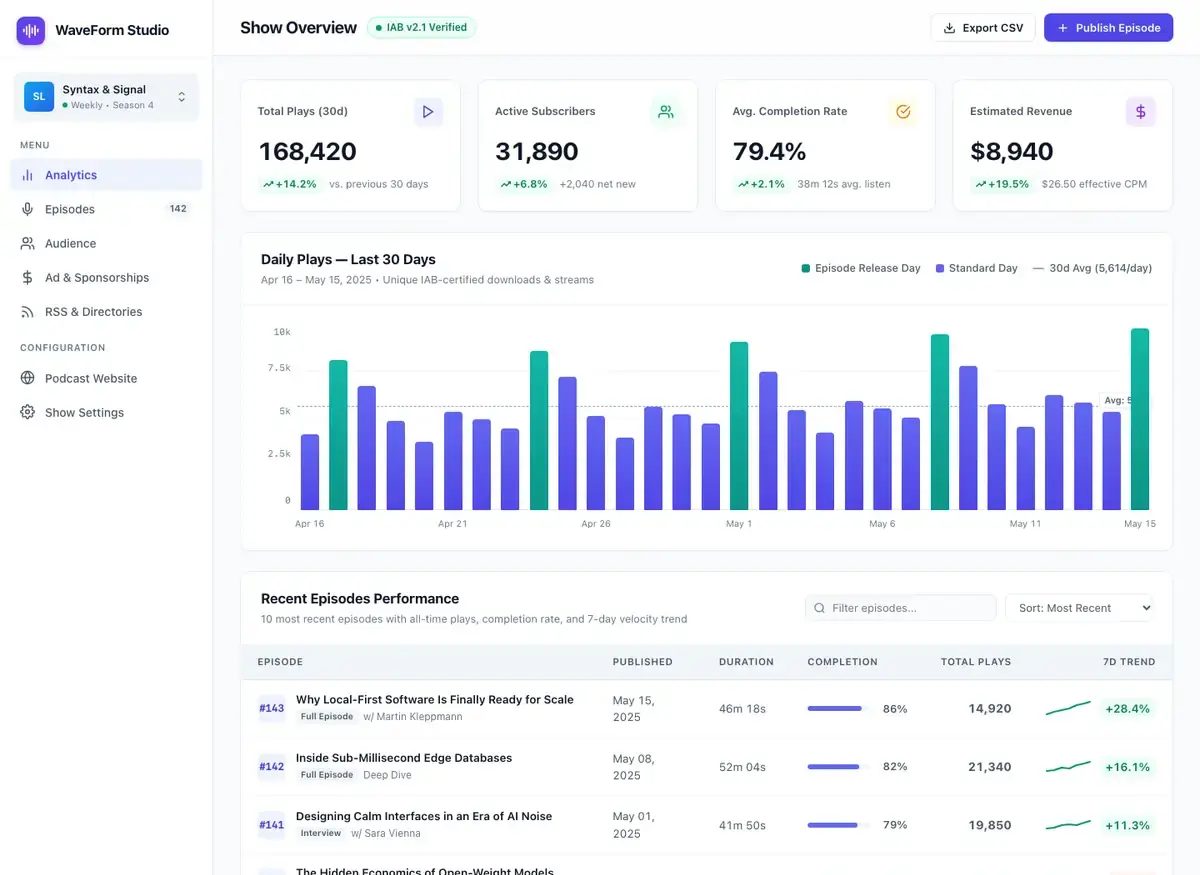Click the 30d Avg (5,614/day) legend entry

pyautogui.click(x=1093, y=268)
